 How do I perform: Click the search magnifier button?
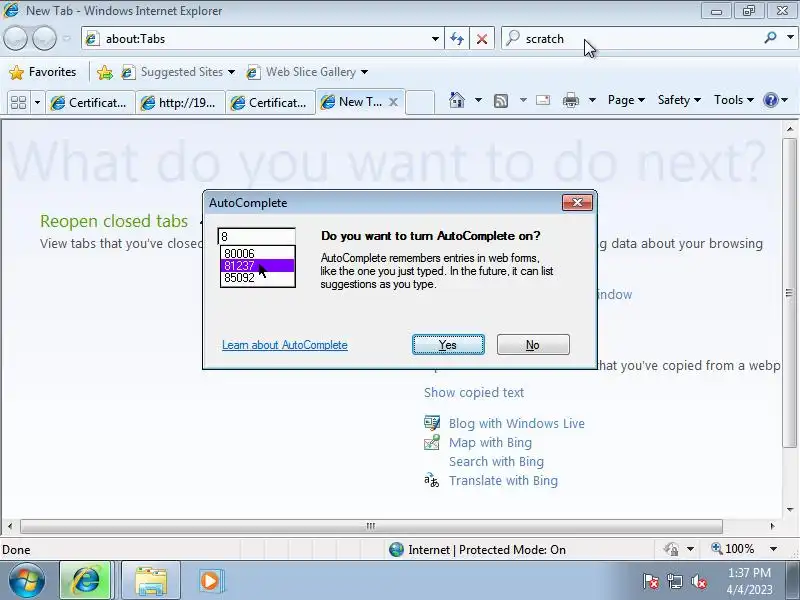click(770, 38)
